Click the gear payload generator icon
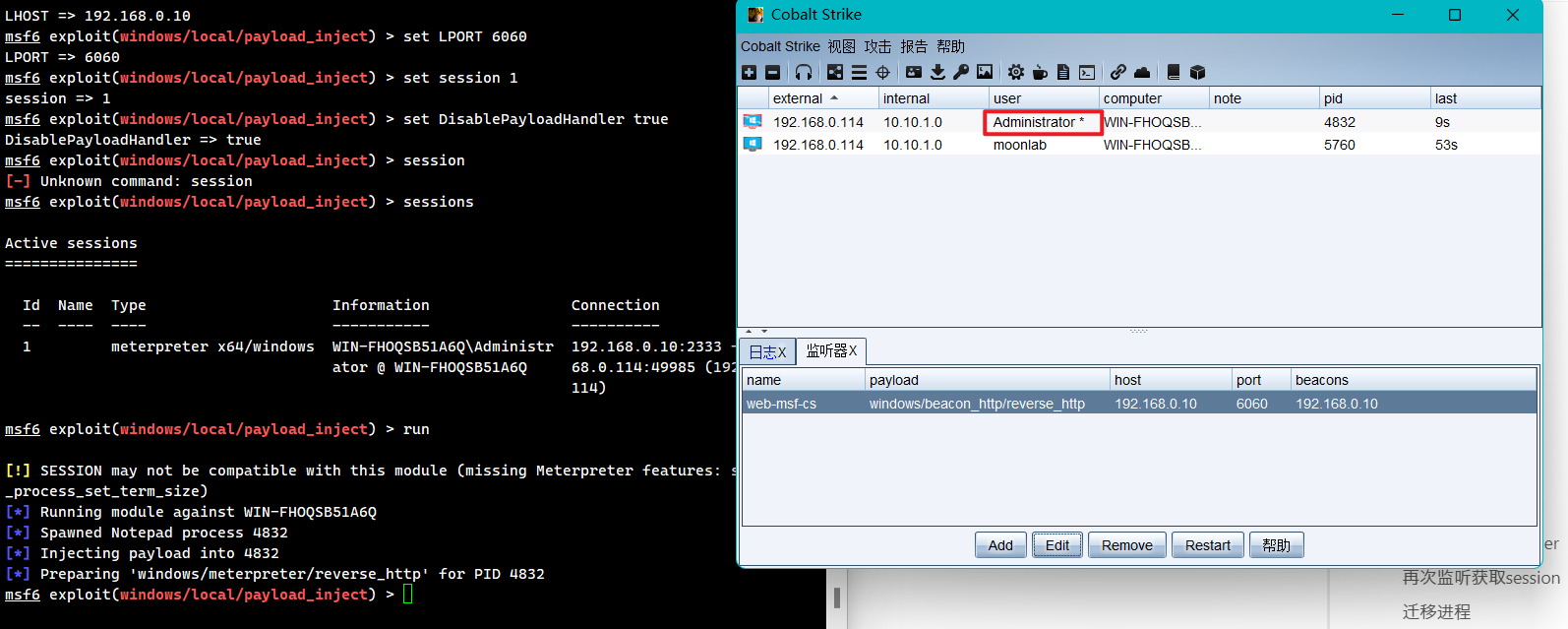This screenshot has height=629, width=1568. [1016, 72]
